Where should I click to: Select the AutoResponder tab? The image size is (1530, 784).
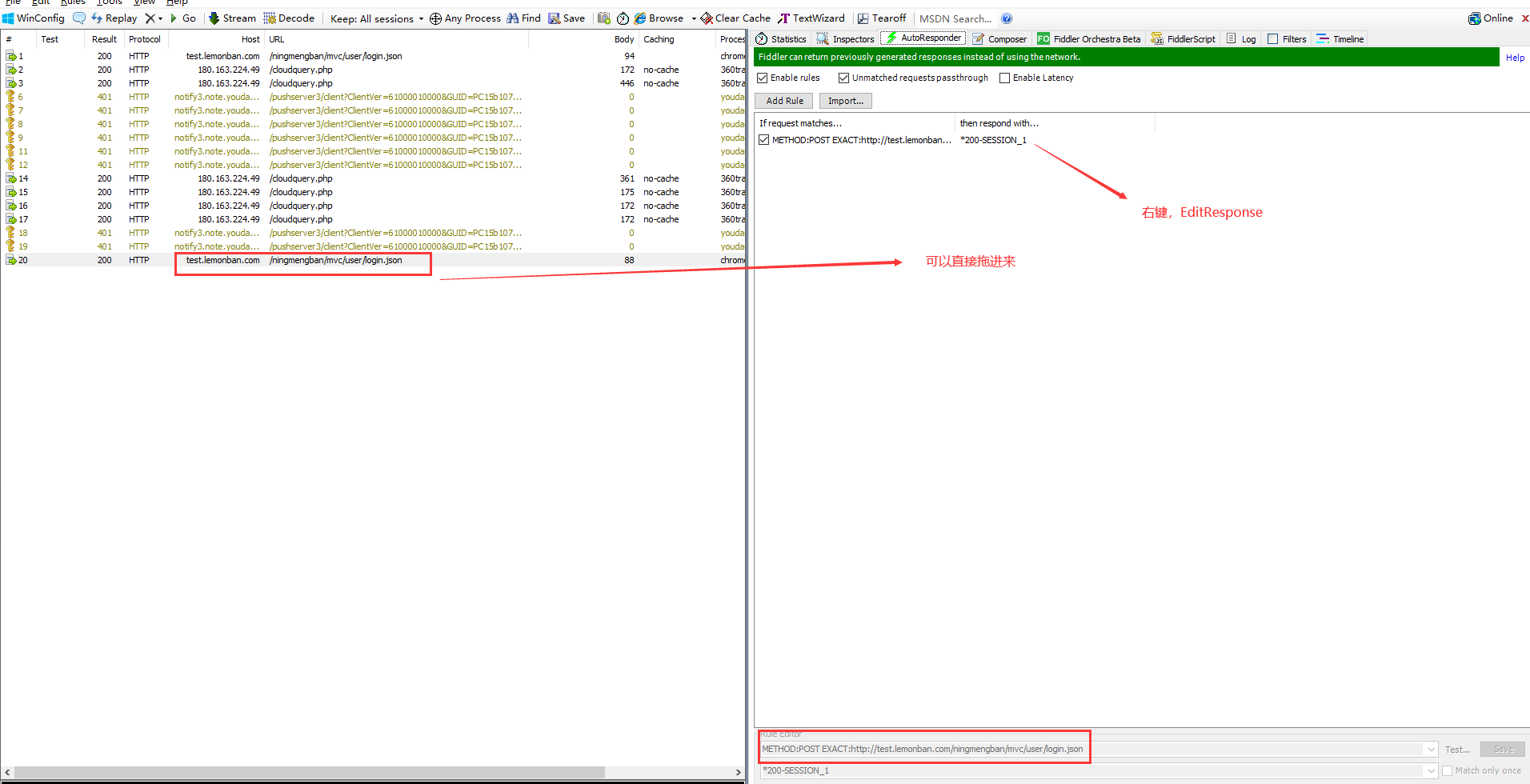click(923, 38)
